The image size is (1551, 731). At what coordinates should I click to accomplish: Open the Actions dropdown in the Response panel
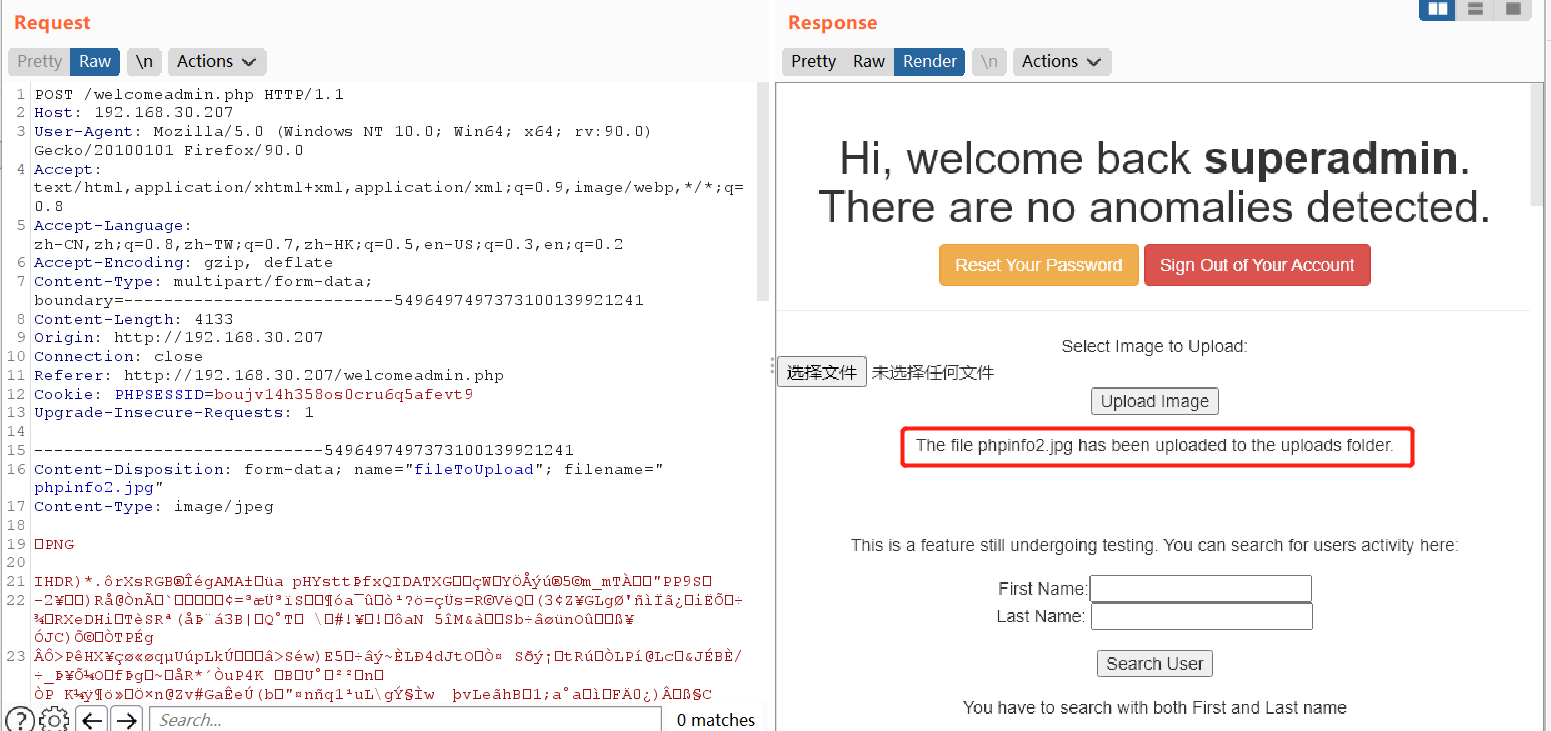pyautogui.click(x=1061, y=61)
